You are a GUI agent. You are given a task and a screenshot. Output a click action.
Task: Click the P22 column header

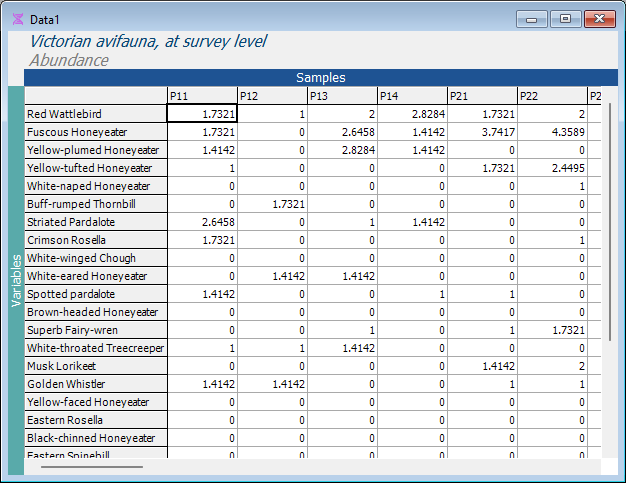pos(551,96)
